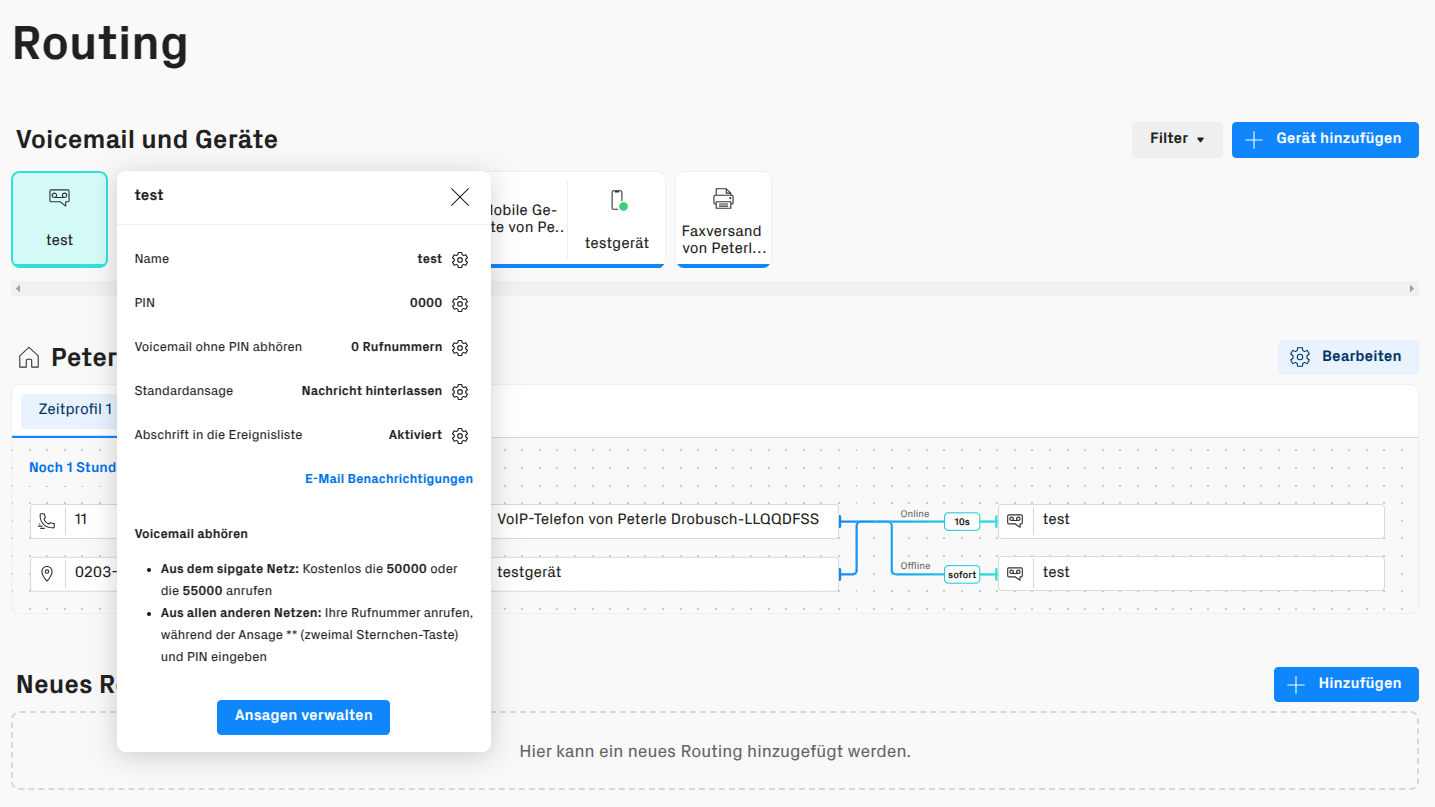Click the house icon next to Peter
This screenshot has height=807, width=1435.
tap(29, 357)
